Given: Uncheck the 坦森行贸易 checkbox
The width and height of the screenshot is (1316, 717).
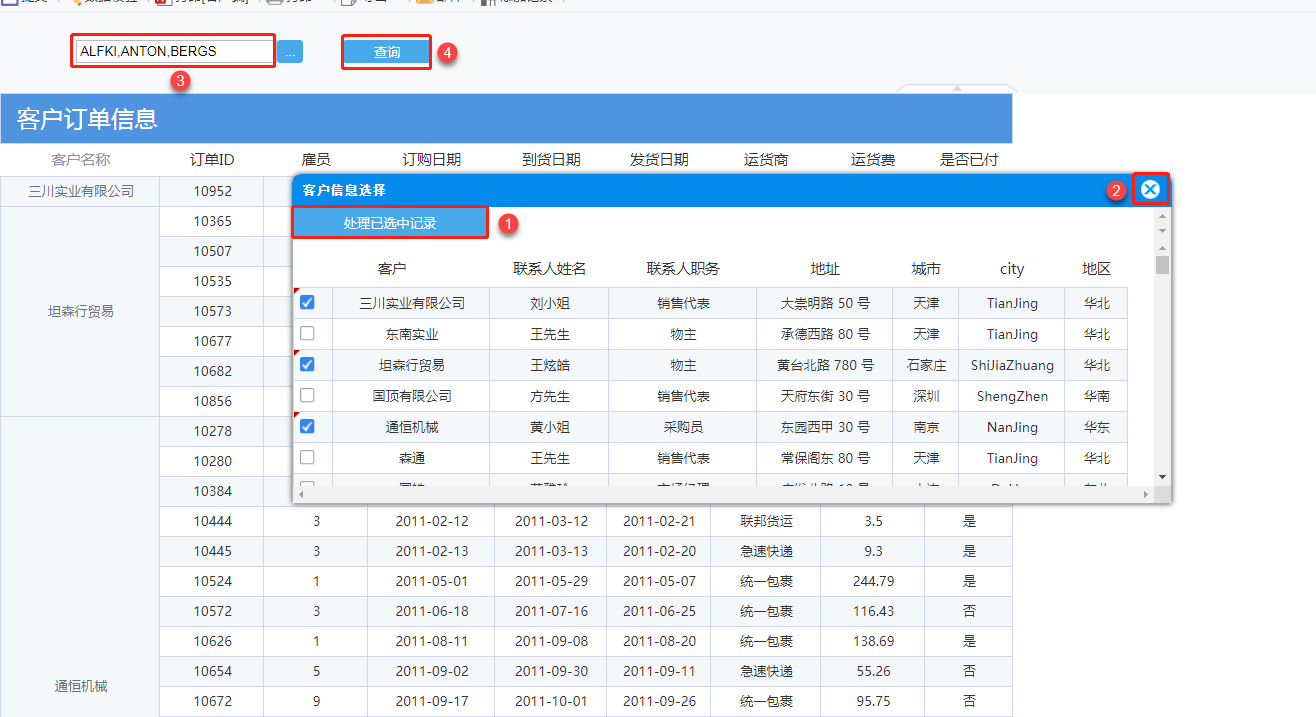Looking at the screenshot, I should 308,364.
